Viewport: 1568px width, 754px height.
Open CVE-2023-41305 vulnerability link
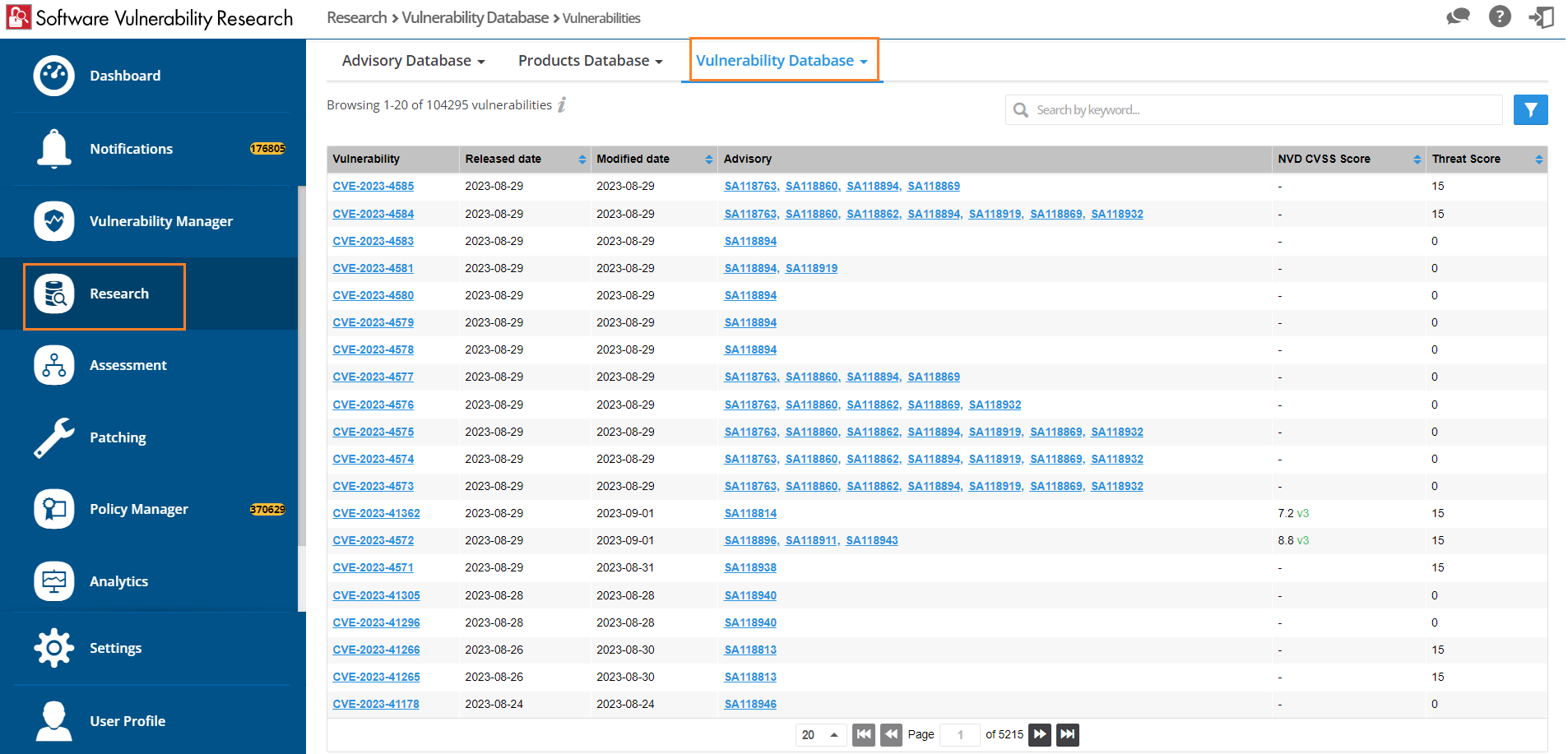[x=376, y=595]
